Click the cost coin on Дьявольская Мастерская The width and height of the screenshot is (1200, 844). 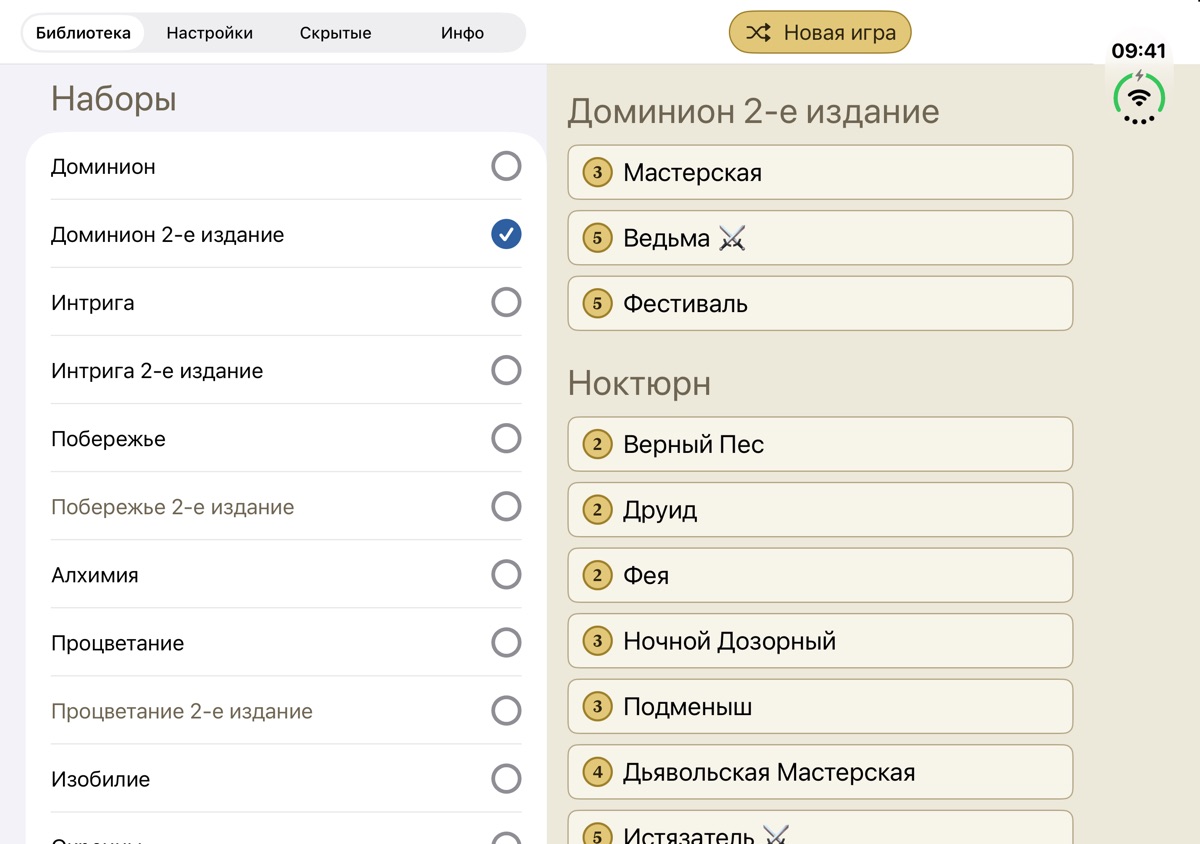597,772
